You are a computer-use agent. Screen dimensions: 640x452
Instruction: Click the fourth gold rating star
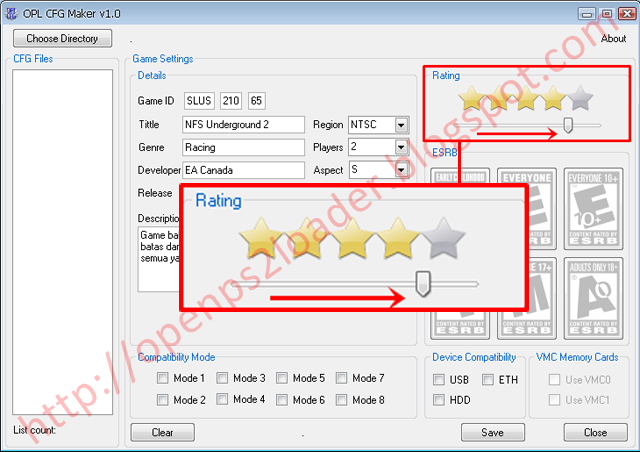tap(553, 98)
